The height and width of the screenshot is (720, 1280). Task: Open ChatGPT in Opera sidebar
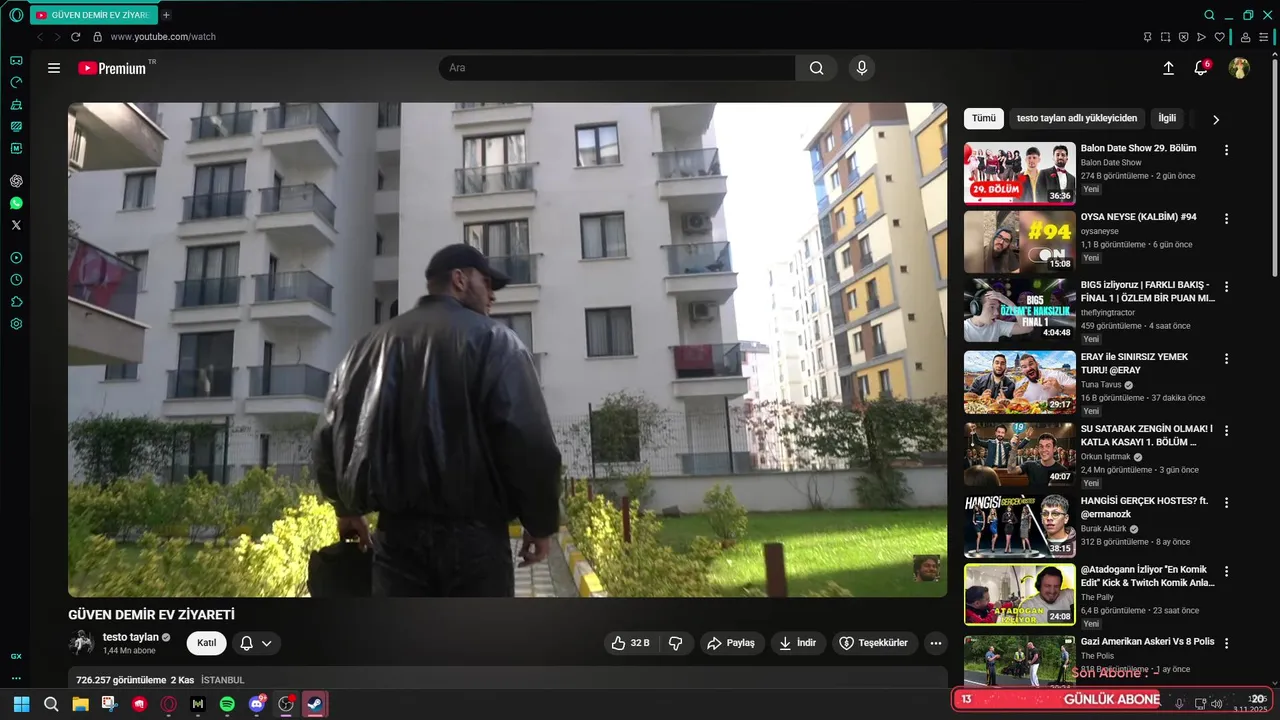tap(16, 181)
